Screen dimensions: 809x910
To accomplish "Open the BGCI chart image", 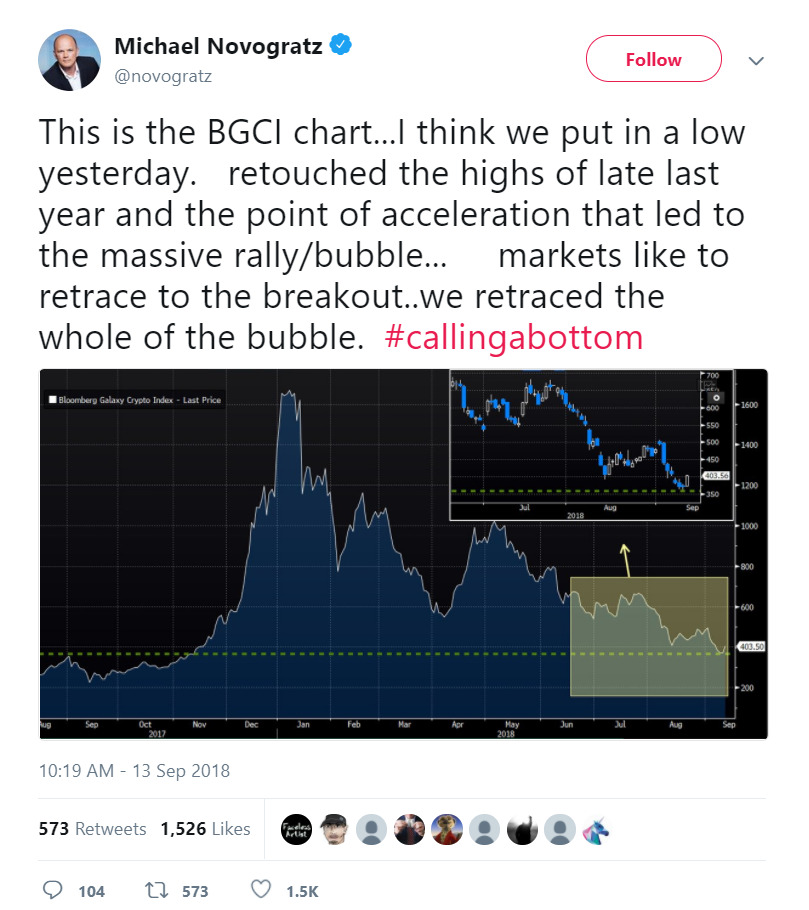I will [403, 554].
